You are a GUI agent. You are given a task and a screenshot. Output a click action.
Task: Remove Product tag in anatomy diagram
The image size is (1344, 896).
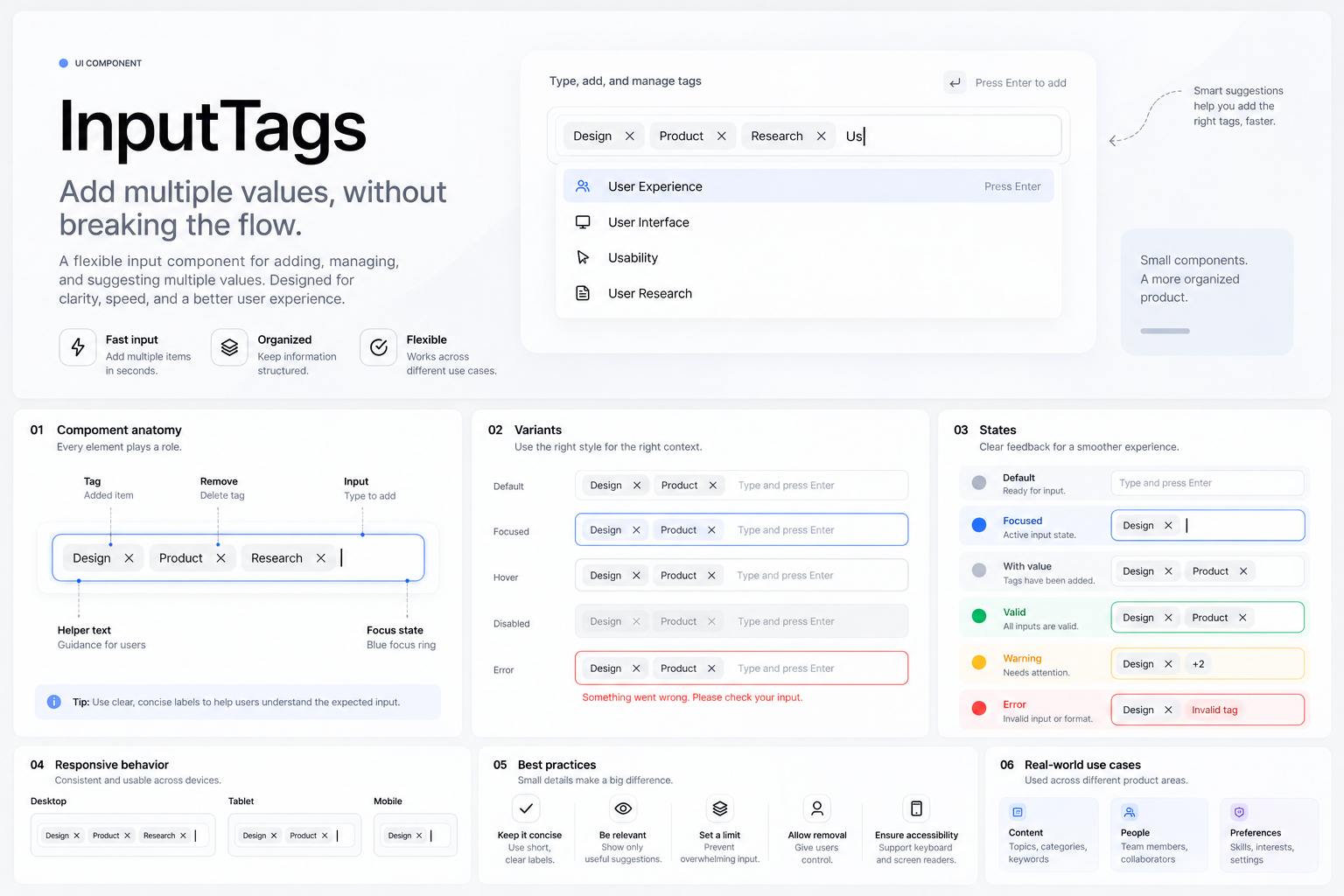(x=220, y=558)
